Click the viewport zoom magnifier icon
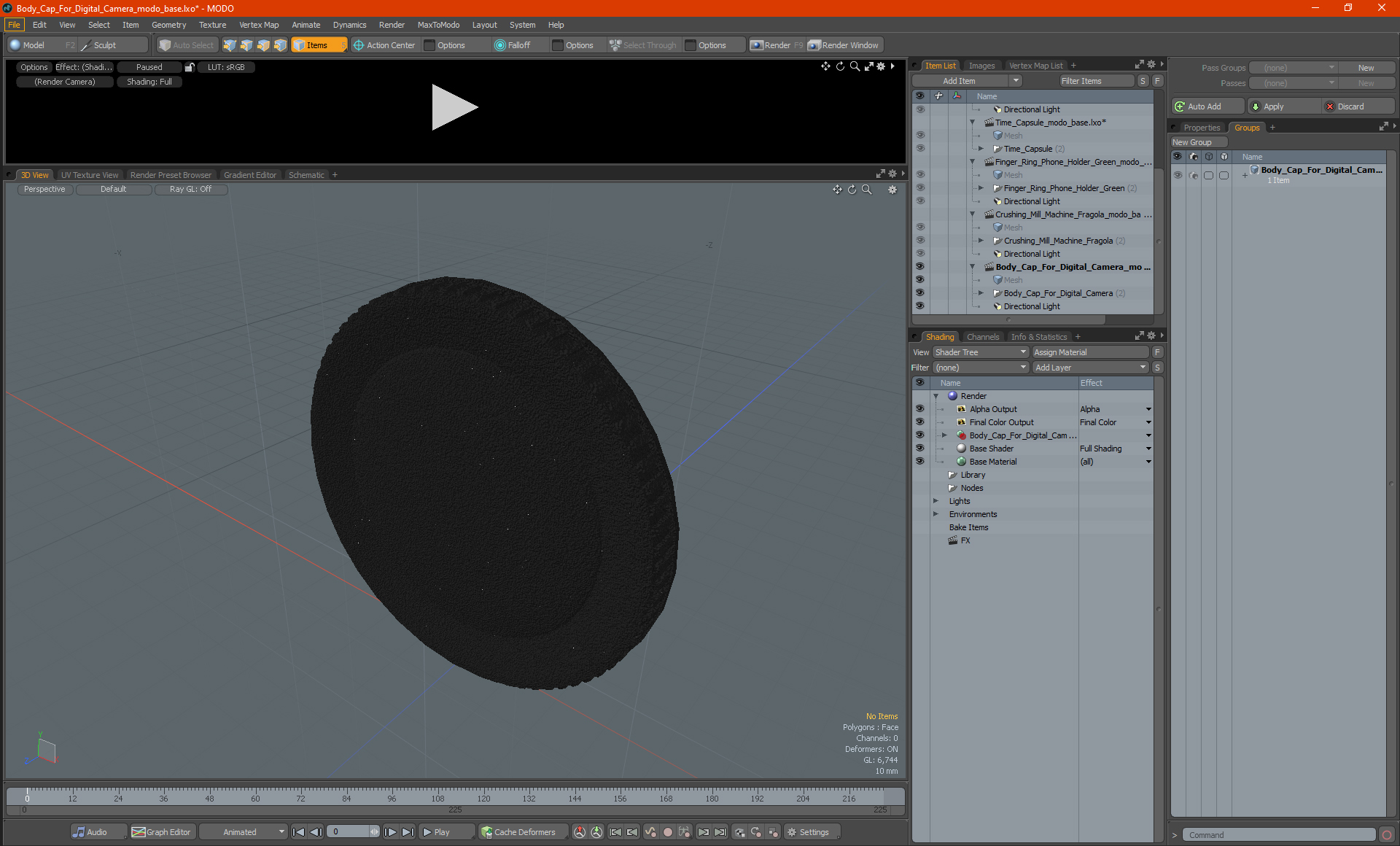Screen dimensions: 1400x846 pyautogui.click(x=867, y=190)
